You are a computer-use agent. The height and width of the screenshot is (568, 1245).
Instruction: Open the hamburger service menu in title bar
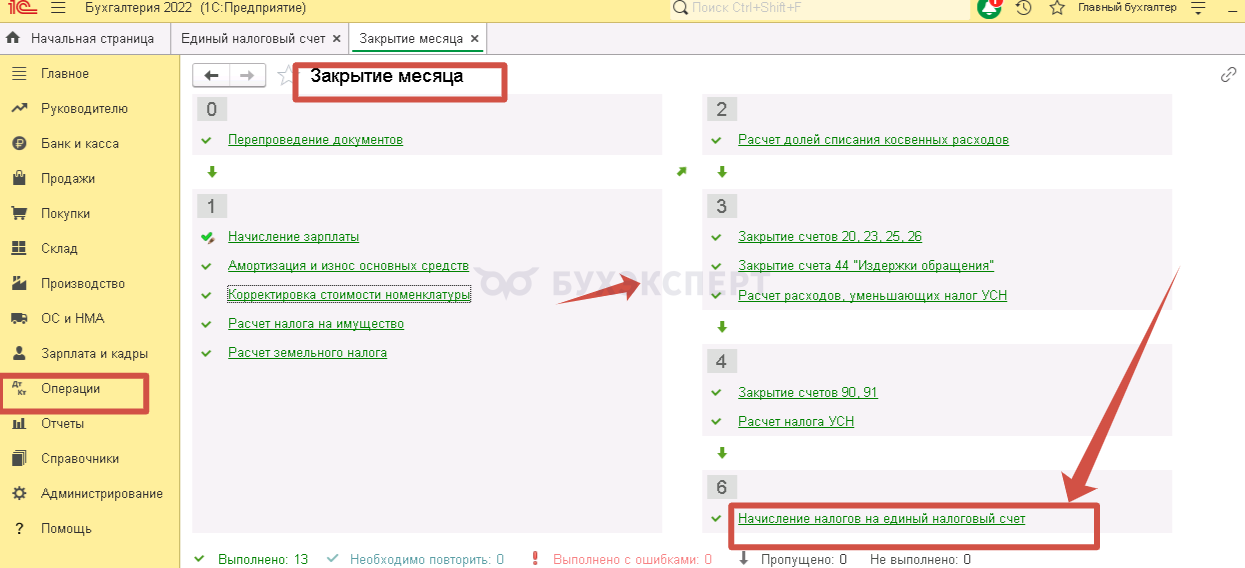coord(57,8)
